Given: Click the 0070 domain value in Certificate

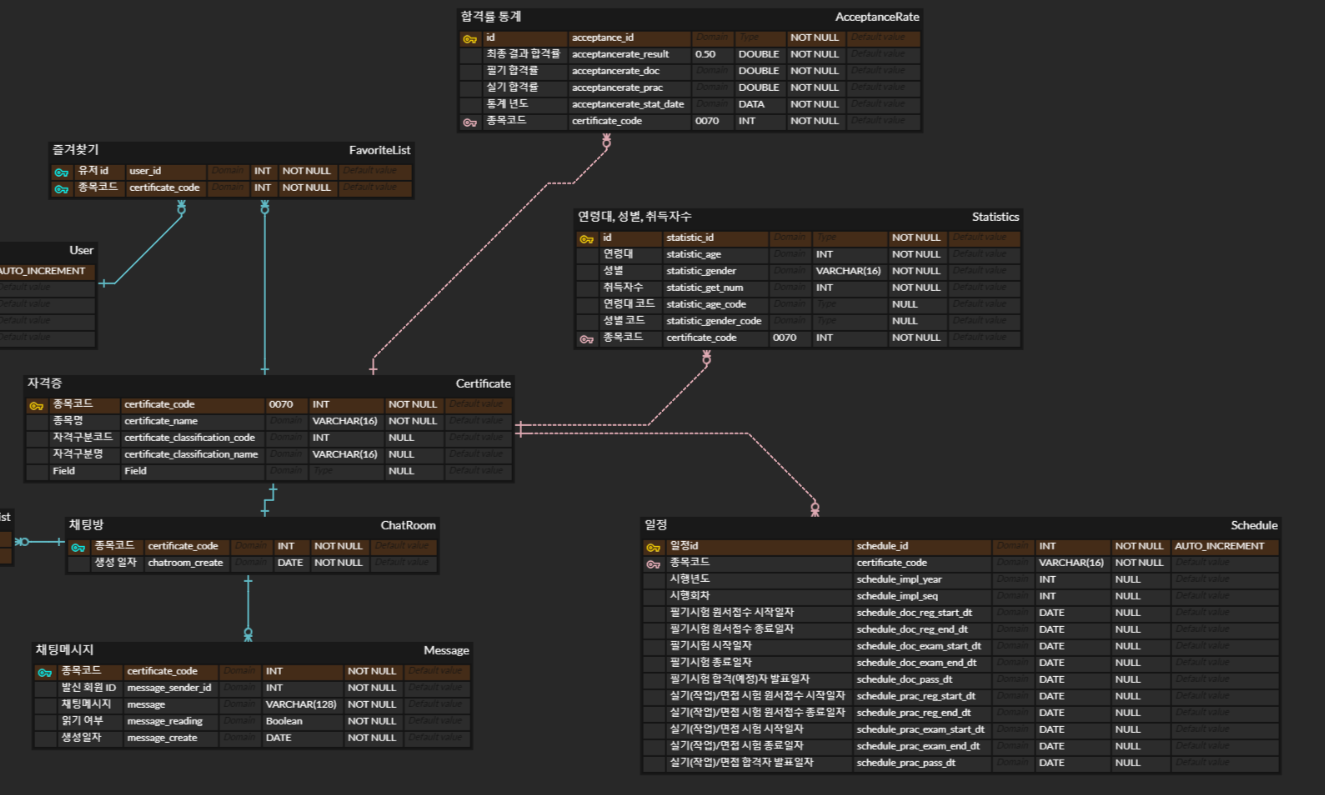Looking at the screenshot, I should click(x=281, y=405).
